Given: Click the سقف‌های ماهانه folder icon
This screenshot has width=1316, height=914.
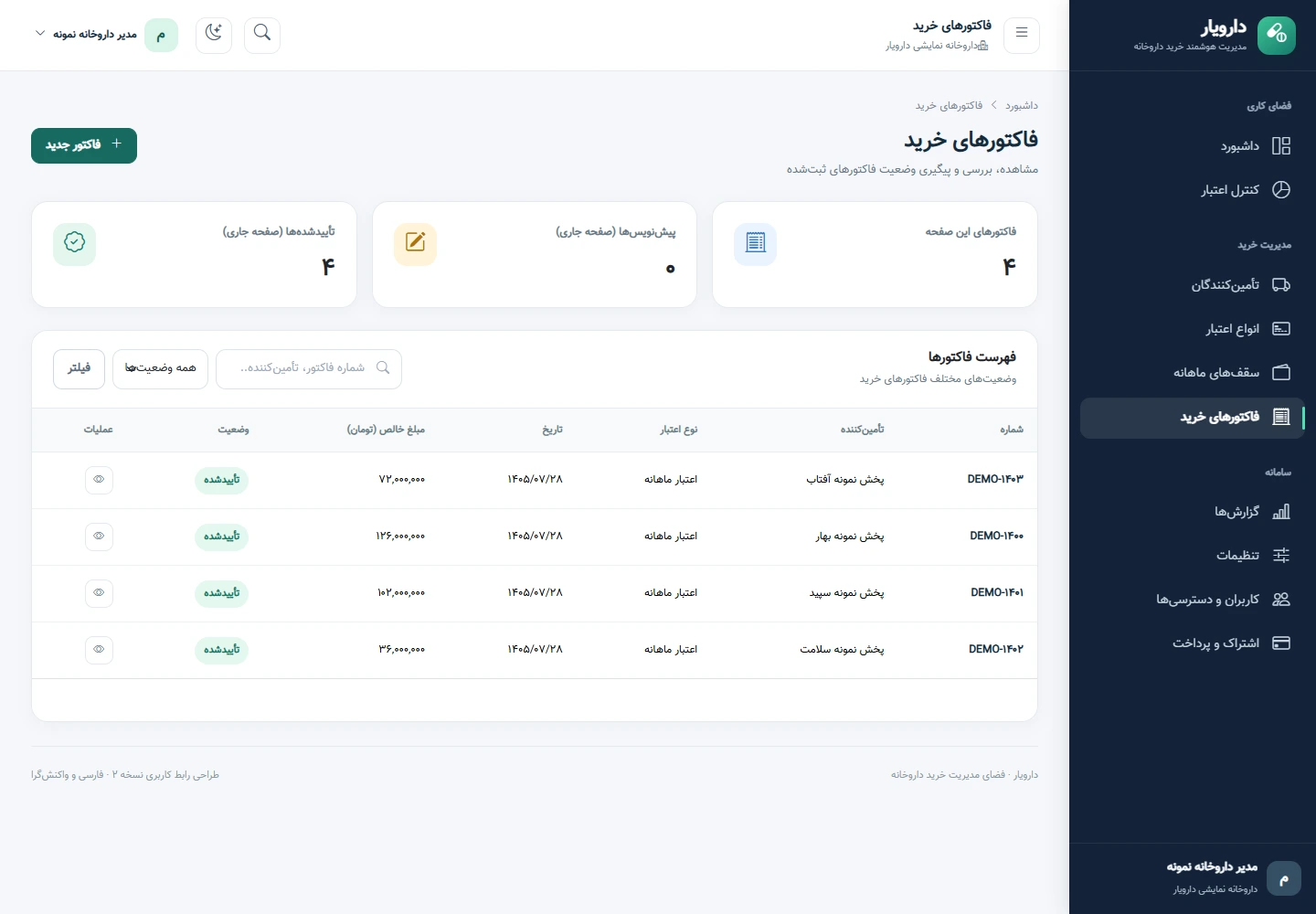Looking at the screenshot, I should [1281, 373].
